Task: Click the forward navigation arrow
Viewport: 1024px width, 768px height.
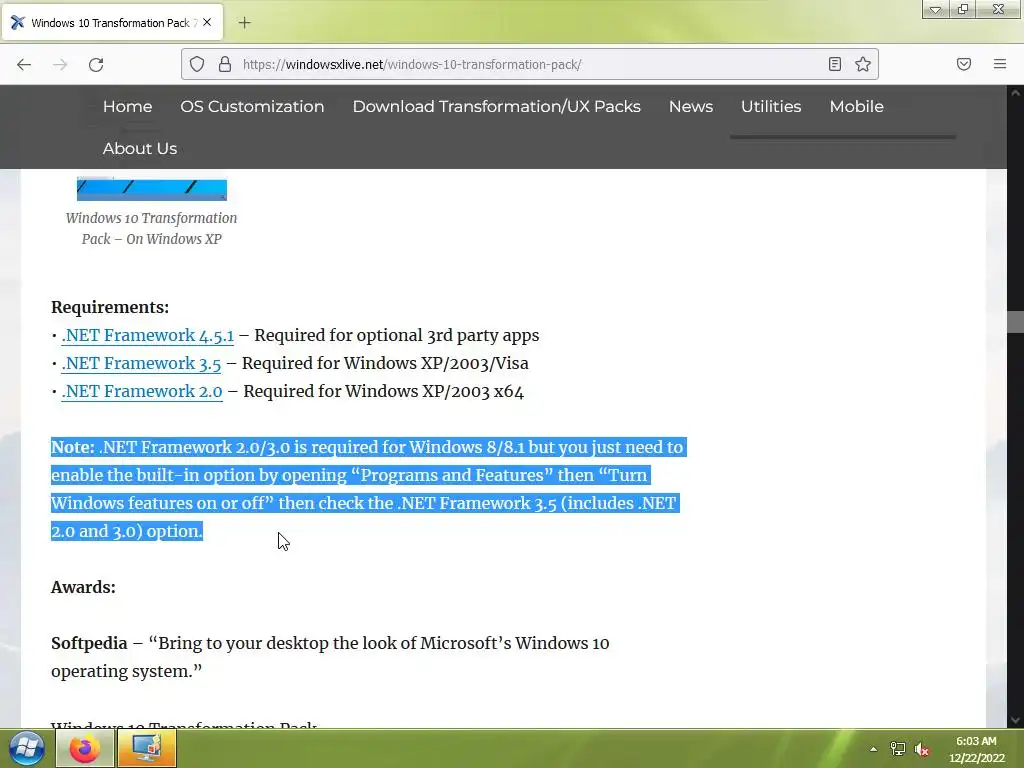Action: pyautogui.click(x=60, y=64)
